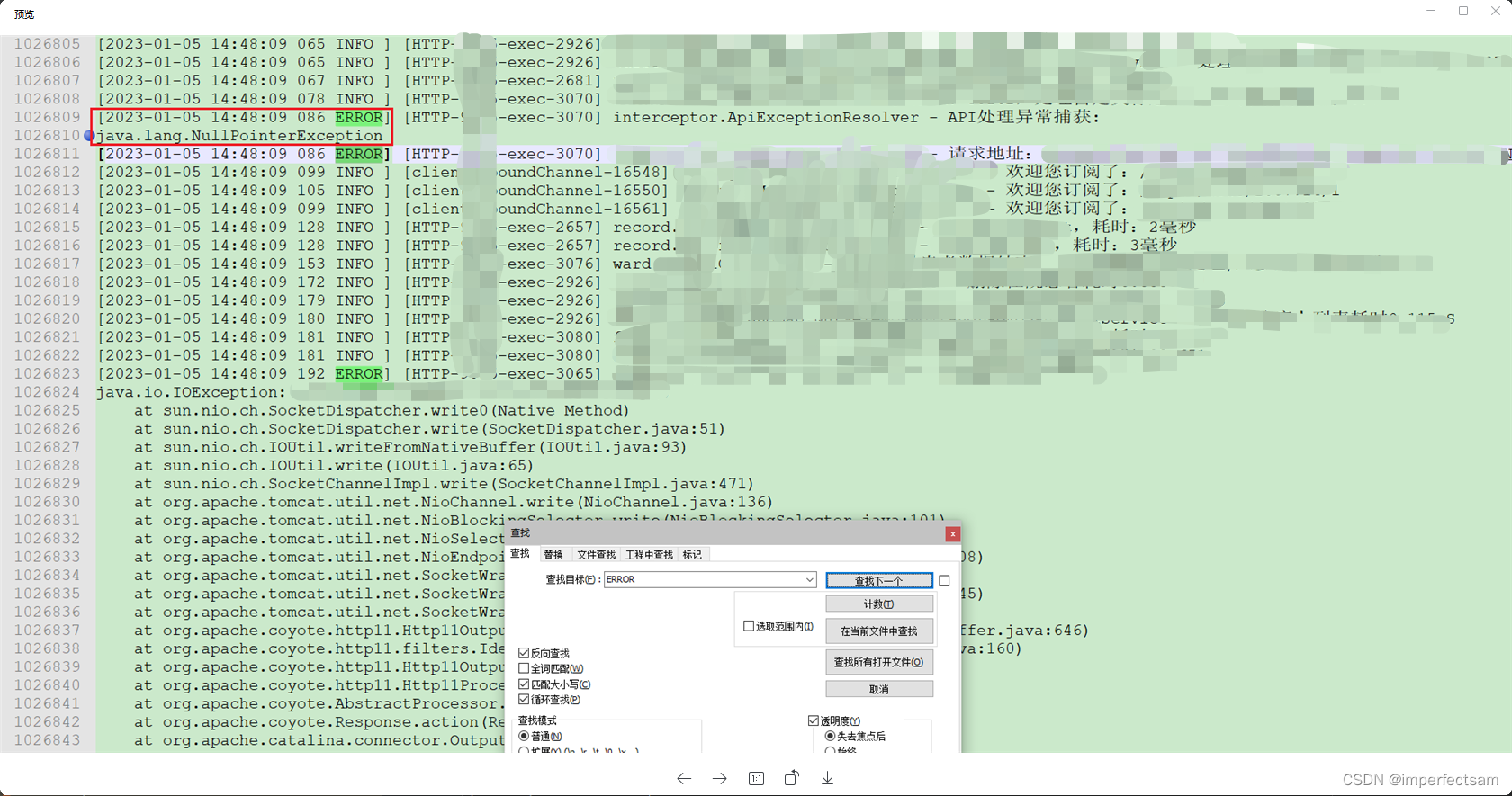The height and width of the screenshot is (796, 1512).
Task: Toggle the 匹配大小写 checkbox
Action: point(524,684)
